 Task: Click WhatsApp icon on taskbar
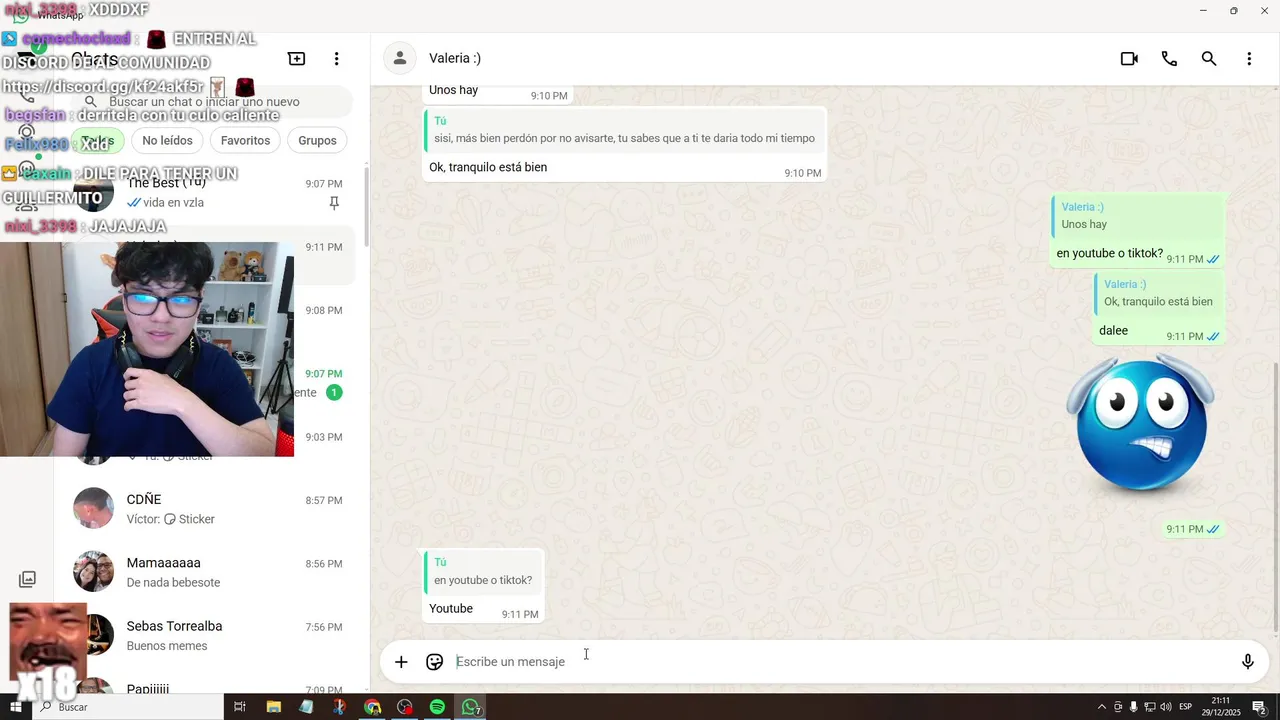click(470, 707)
